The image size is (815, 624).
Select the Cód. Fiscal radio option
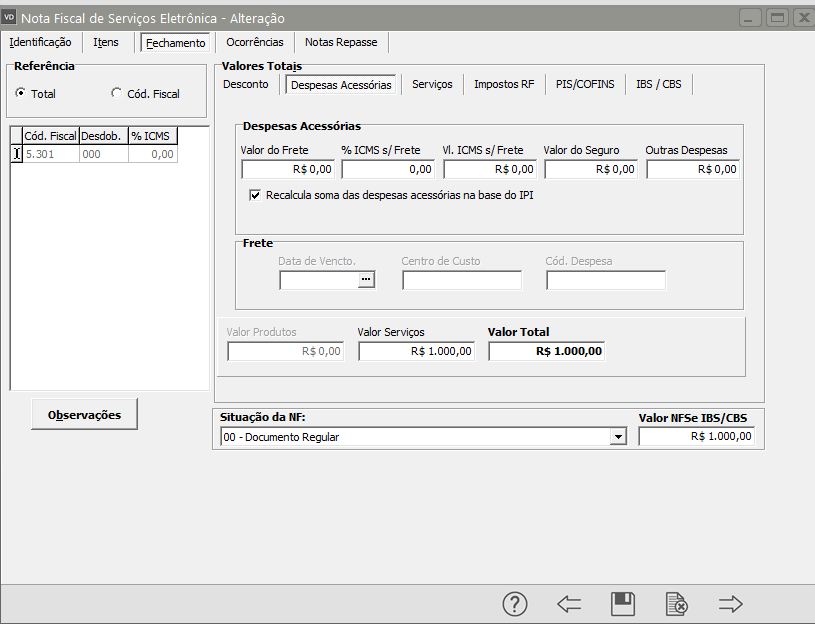[116, 93]
